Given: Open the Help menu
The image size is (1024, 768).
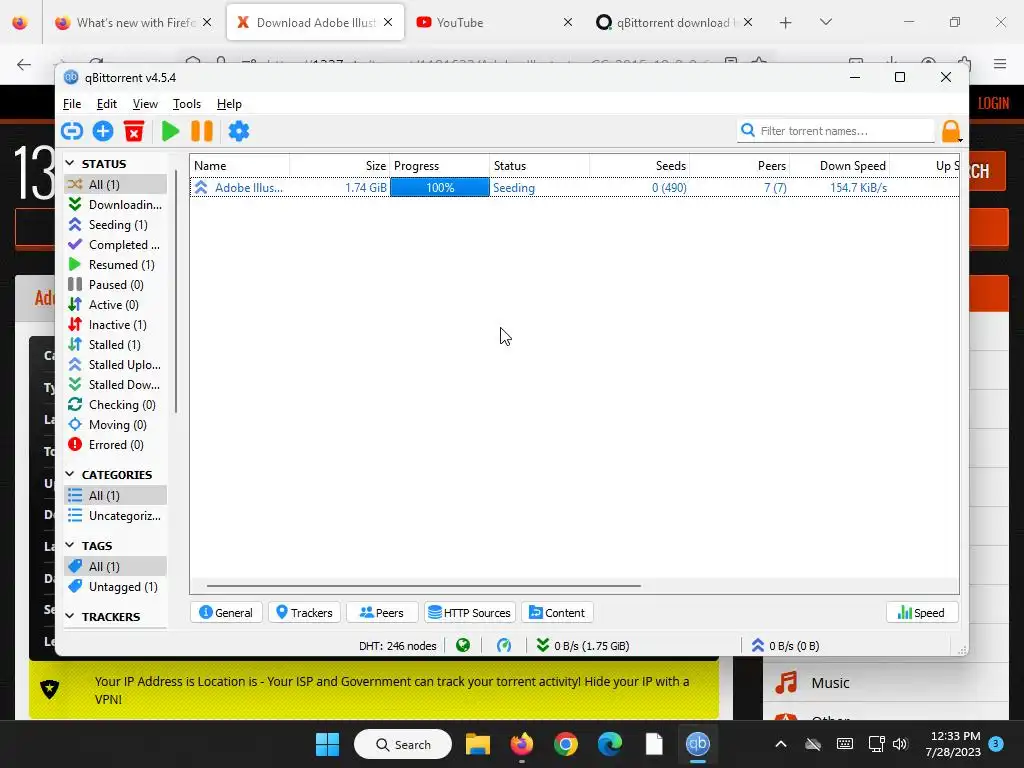Looking at the screenshot, I should 229,104.
